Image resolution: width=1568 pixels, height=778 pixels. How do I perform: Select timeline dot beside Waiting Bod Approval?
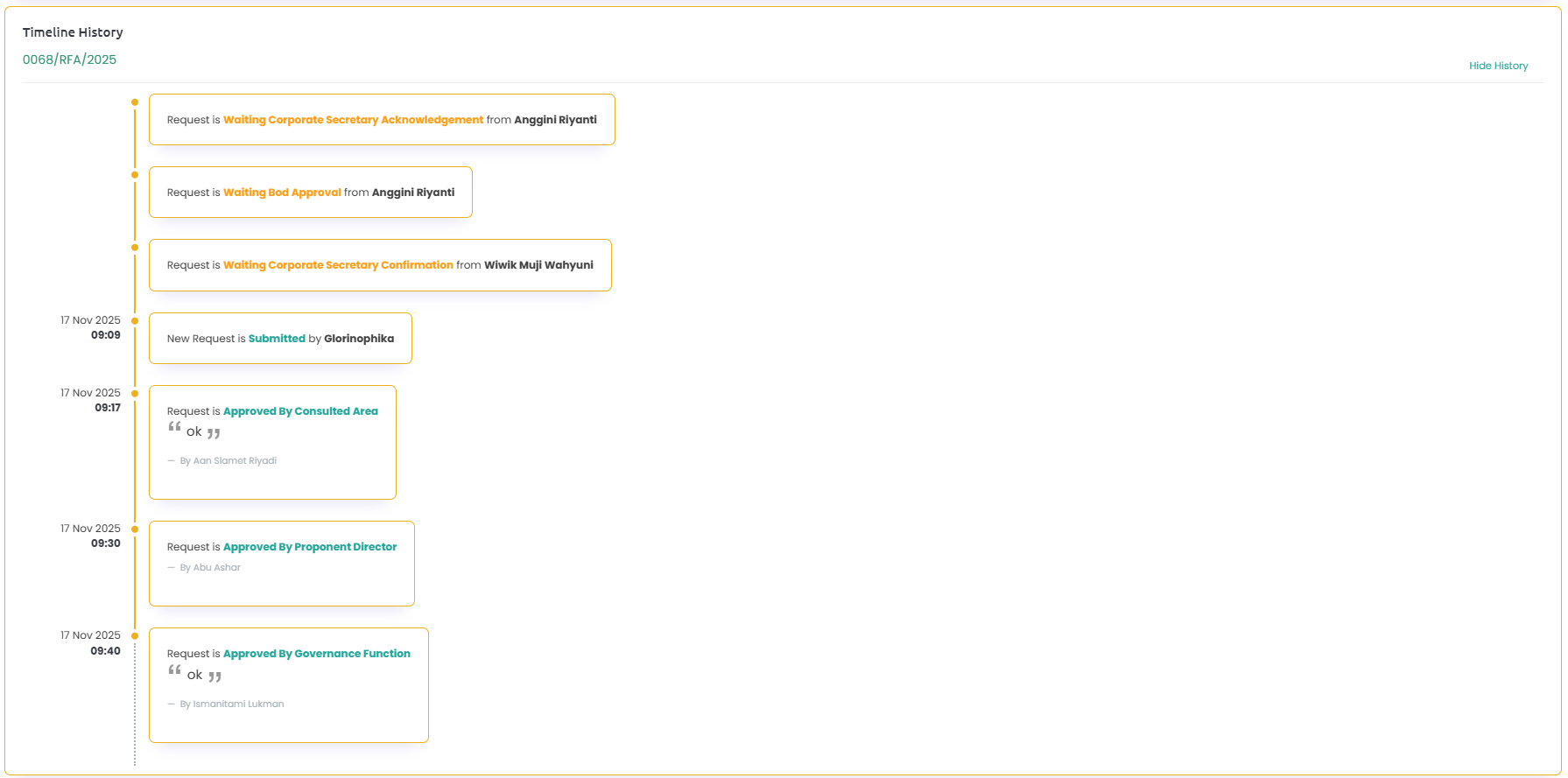click(135, 175)
